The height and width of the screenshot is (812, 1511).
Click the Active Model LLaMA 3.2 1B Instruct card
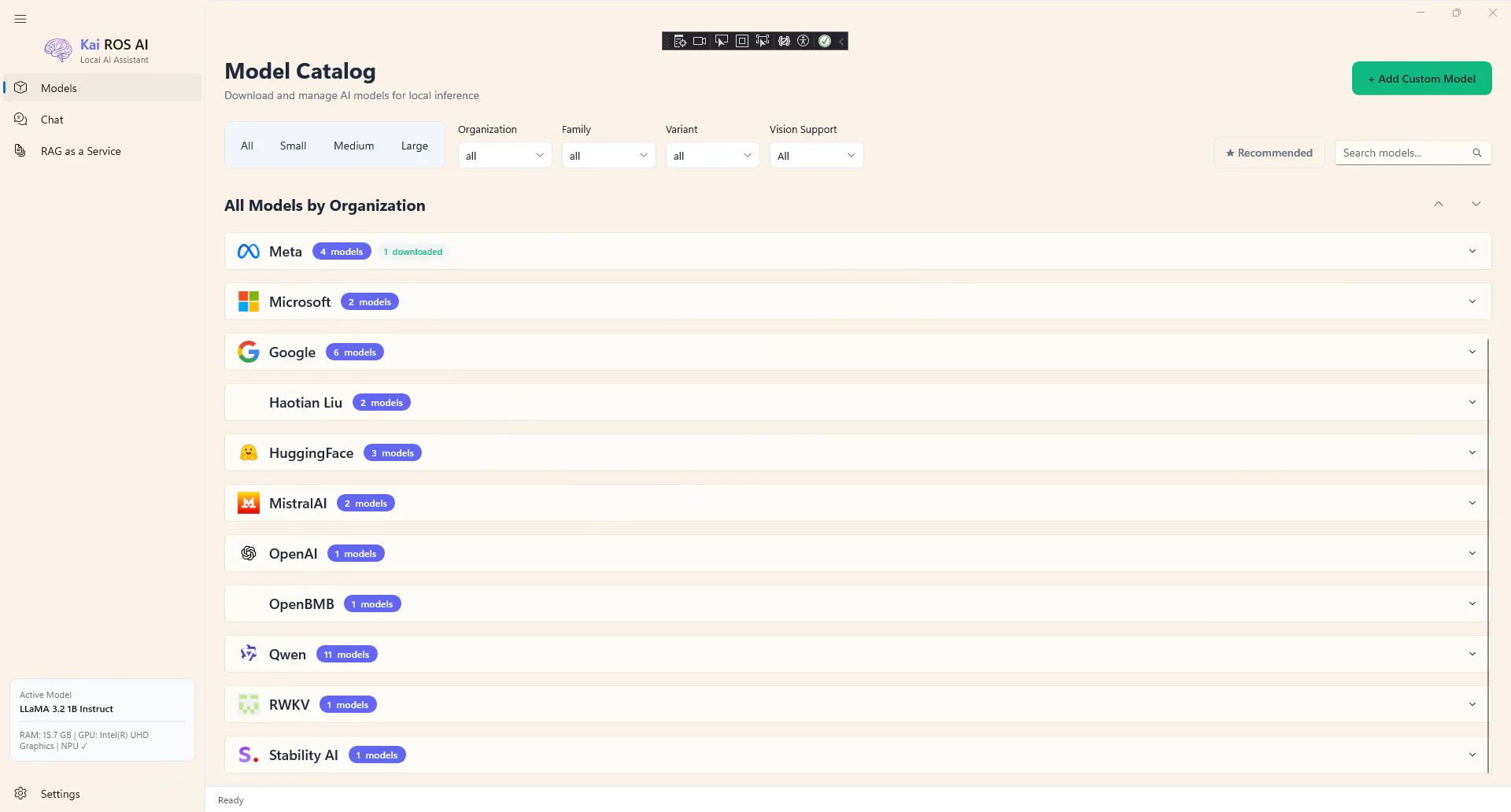(x=102, y=719)
